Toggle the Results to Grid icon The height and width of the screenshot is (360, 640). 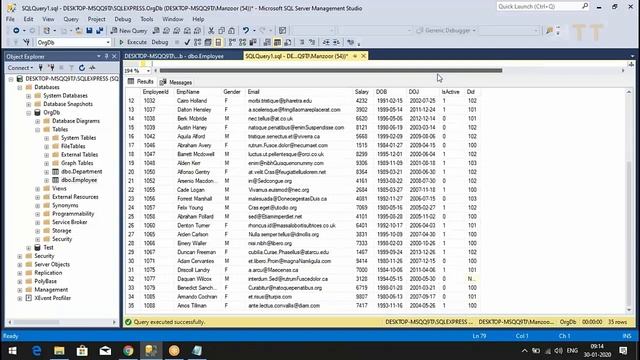(277, 42)
